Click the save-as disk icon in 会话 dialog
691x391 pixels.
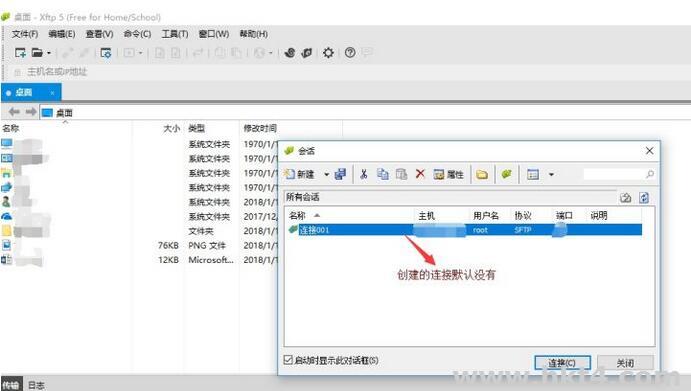(x=340, y=174)
